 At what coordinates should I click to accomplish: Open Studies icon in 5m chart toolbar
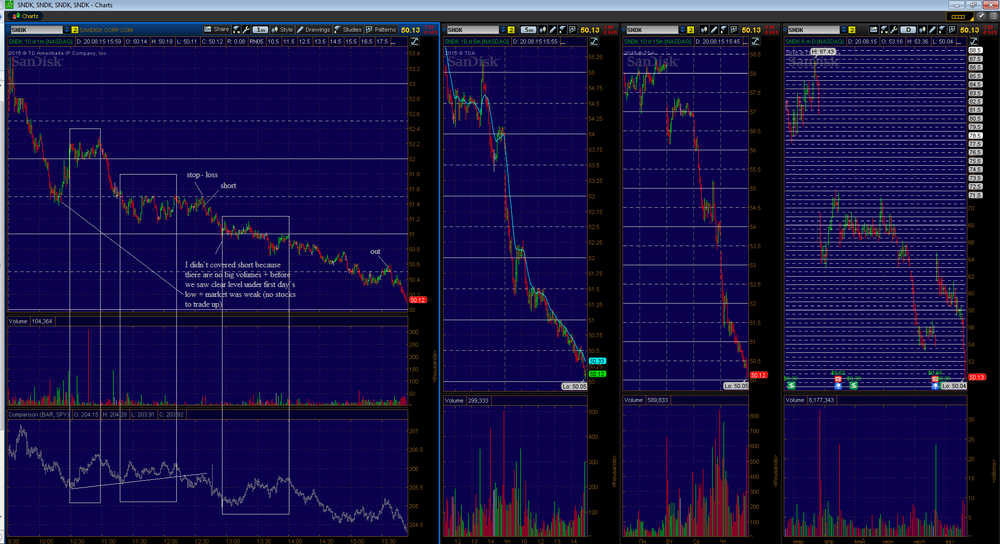tap(562, 30)
